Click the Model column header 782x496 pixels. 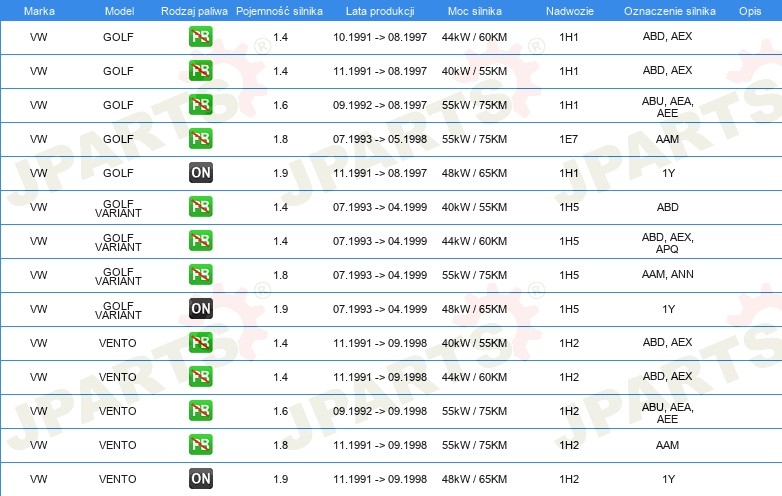pos(119,11)
